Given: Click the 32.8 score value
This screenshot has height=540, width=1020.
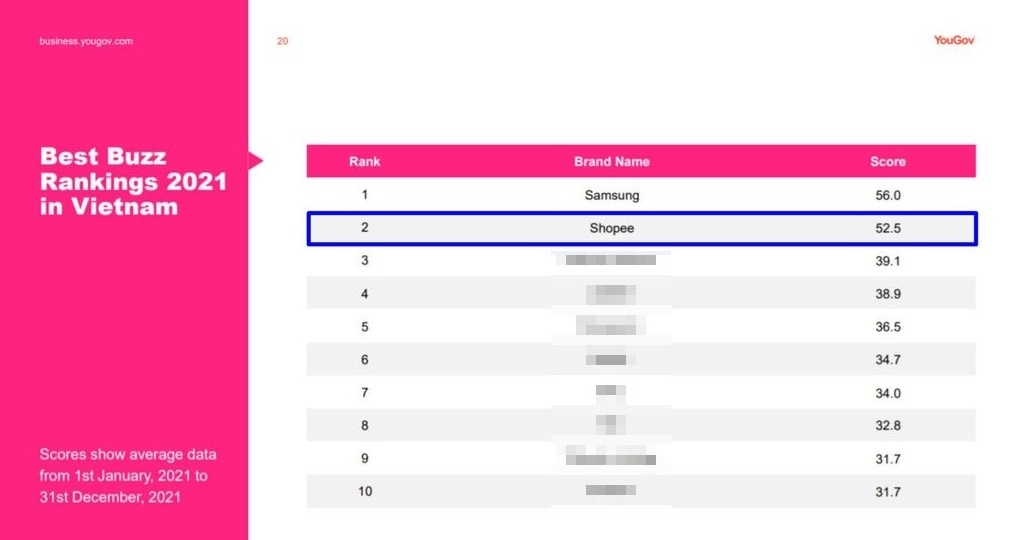Looking at the screenshot, I should pyautogui.click(x=887, y=426).
